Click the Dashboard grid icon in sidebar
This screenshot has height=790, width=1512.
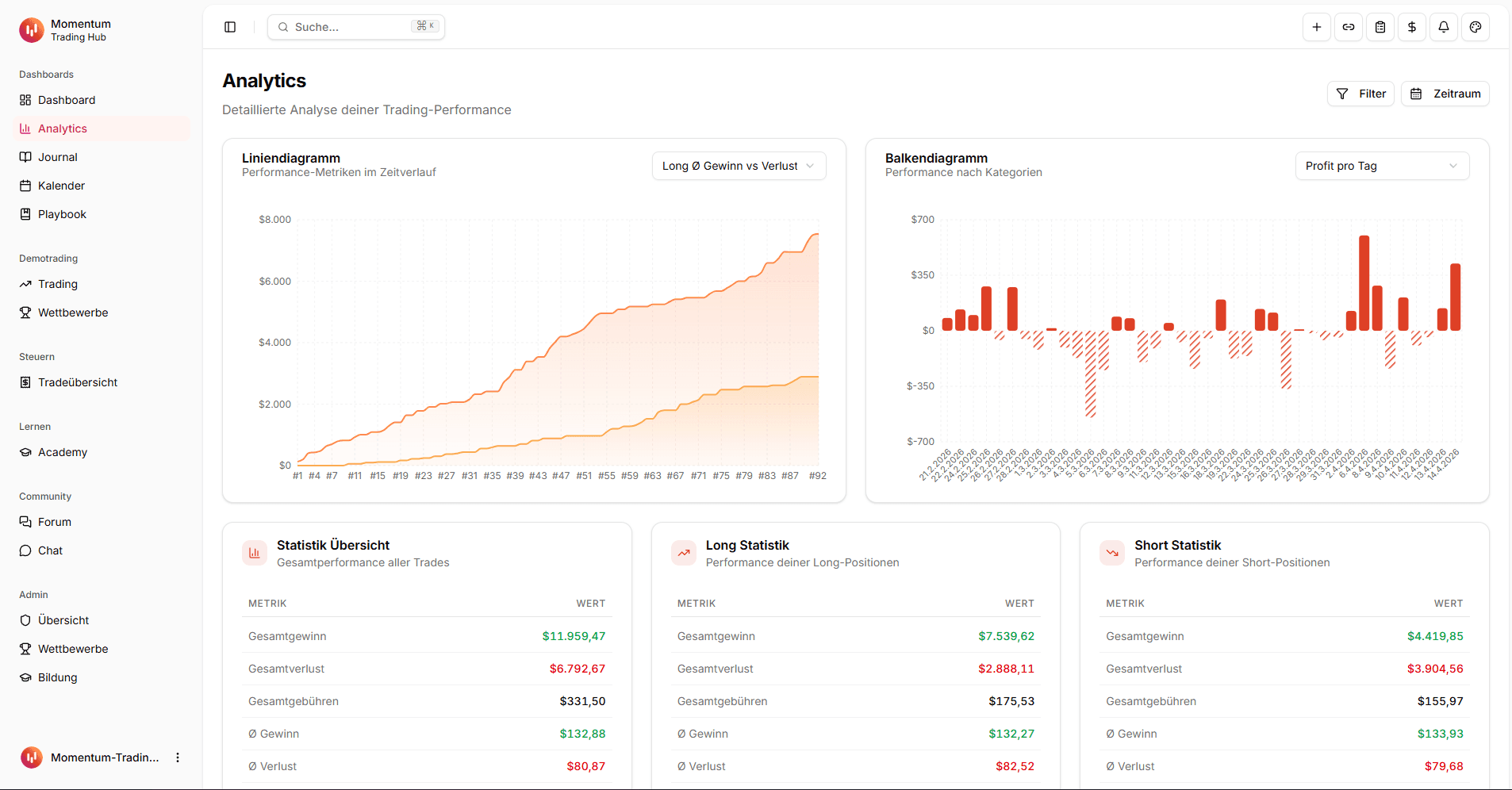coord(25,100)
